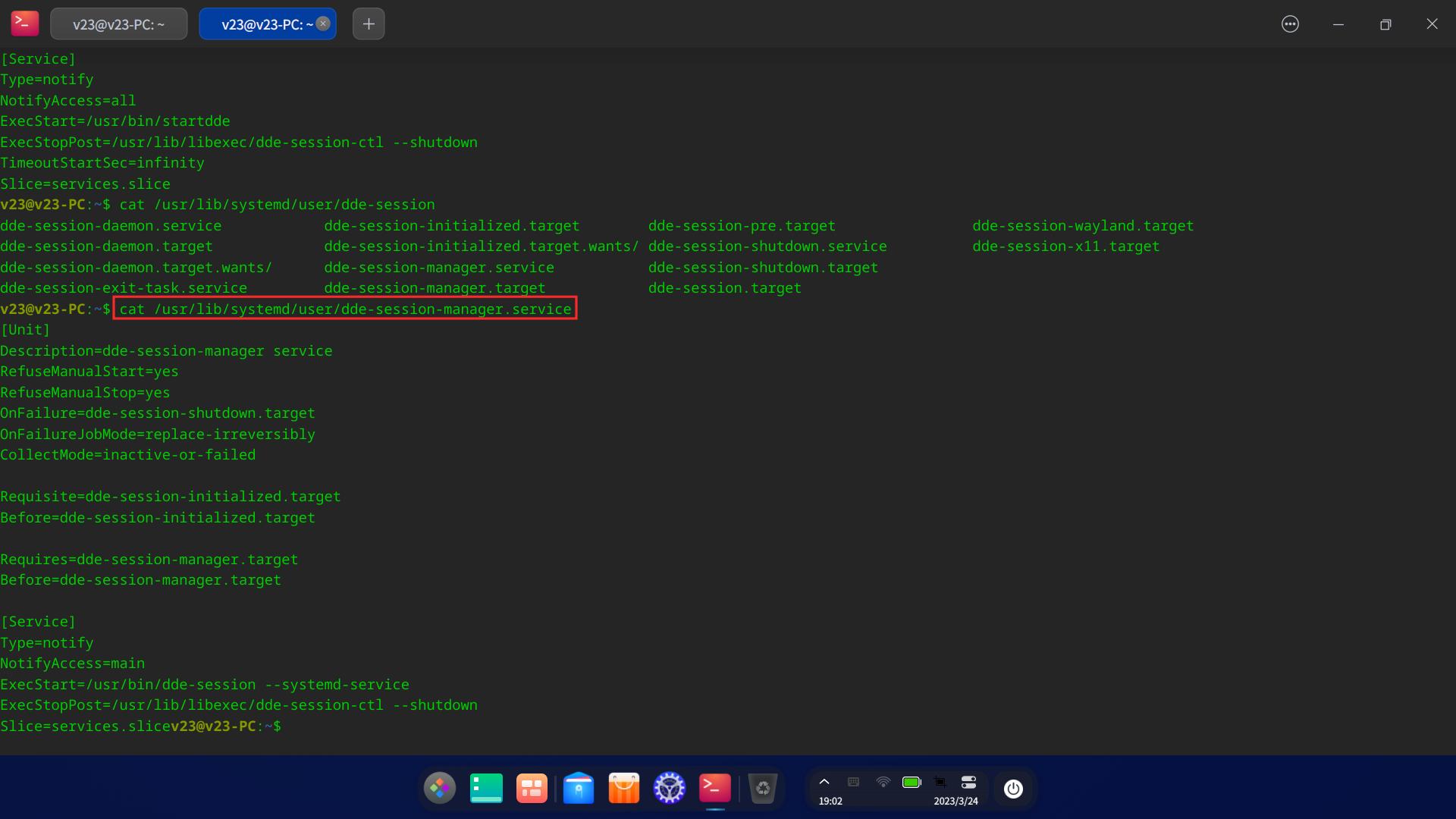Screen dimensions: 1456x819
Task: Open the Launcher icon on the dock
Action: click(x=441, y=788)
